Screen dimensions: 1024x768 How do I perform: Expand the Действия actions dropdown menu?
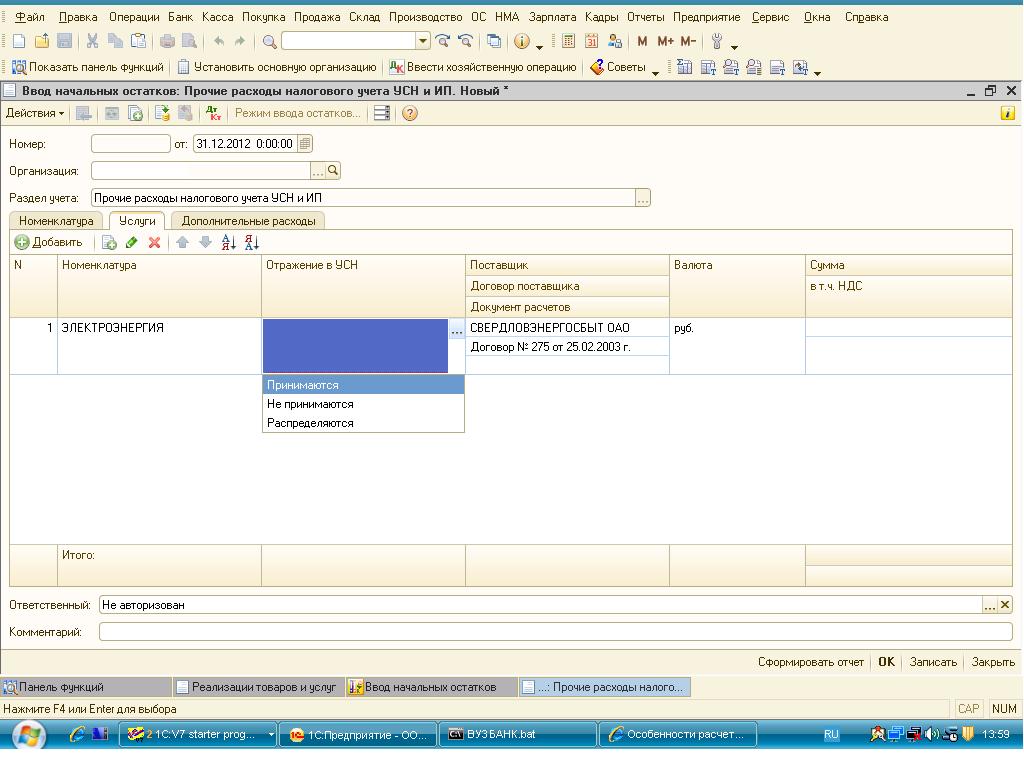click(35, 113)
